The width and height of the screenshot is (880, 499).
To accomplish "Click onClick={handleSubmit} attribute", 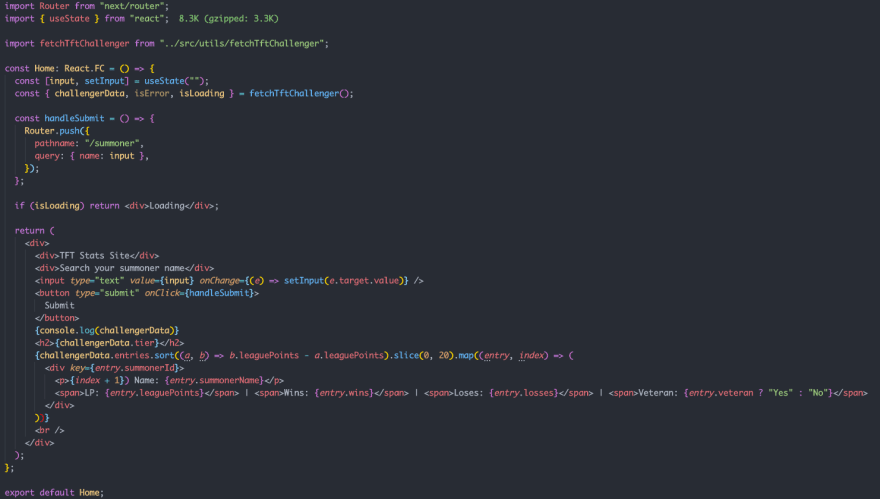I will [x=201, y=292].
